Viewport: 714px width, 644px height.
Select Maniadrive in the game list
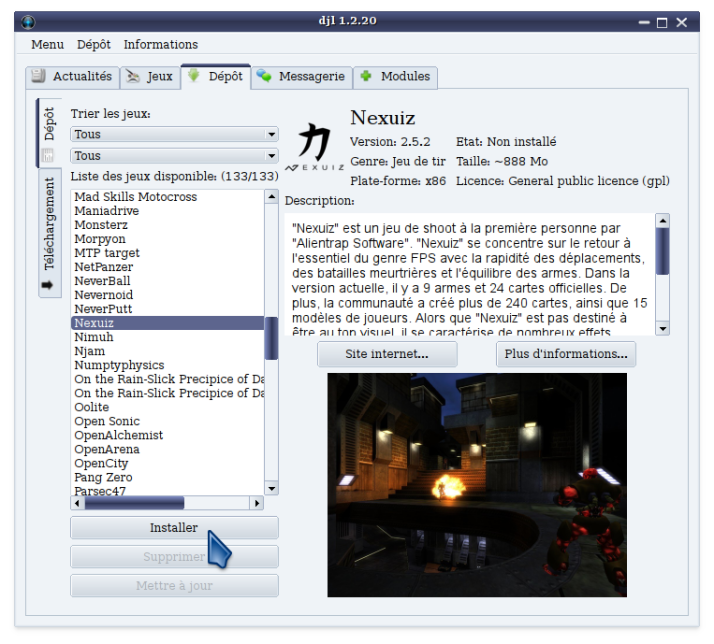click(x=168, y=211)
